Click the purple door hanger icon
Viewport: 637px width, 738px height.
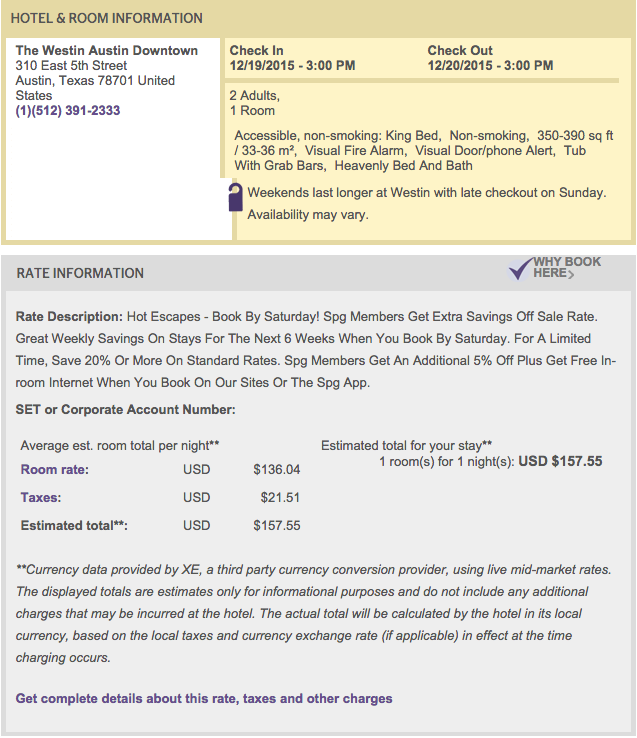tap(235, 197)
